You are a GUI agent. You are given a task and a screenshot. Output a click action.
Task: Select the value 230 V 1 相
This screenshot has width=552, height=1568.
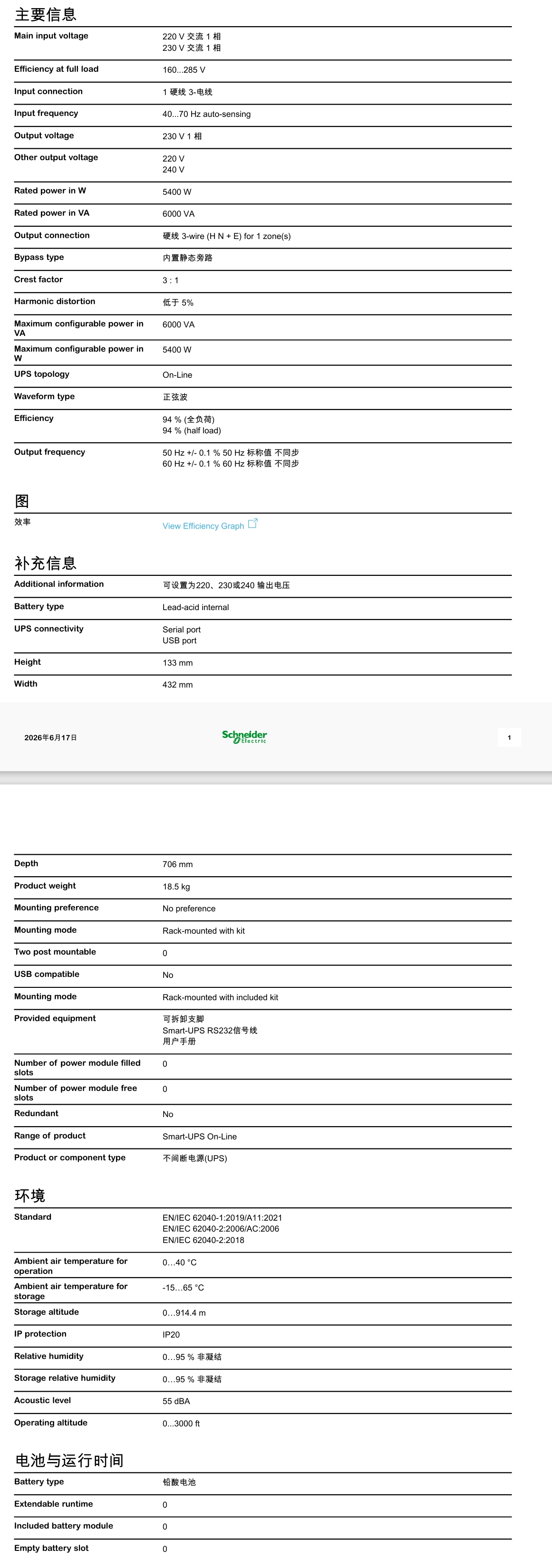[182, 136]
